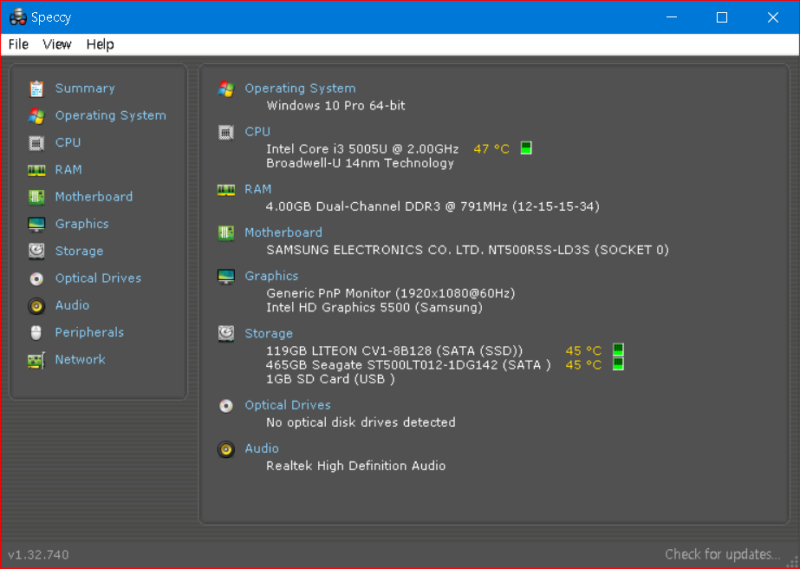
Task: Click the Intel Core i3 5005U text
Action: (x=362, y=149)
